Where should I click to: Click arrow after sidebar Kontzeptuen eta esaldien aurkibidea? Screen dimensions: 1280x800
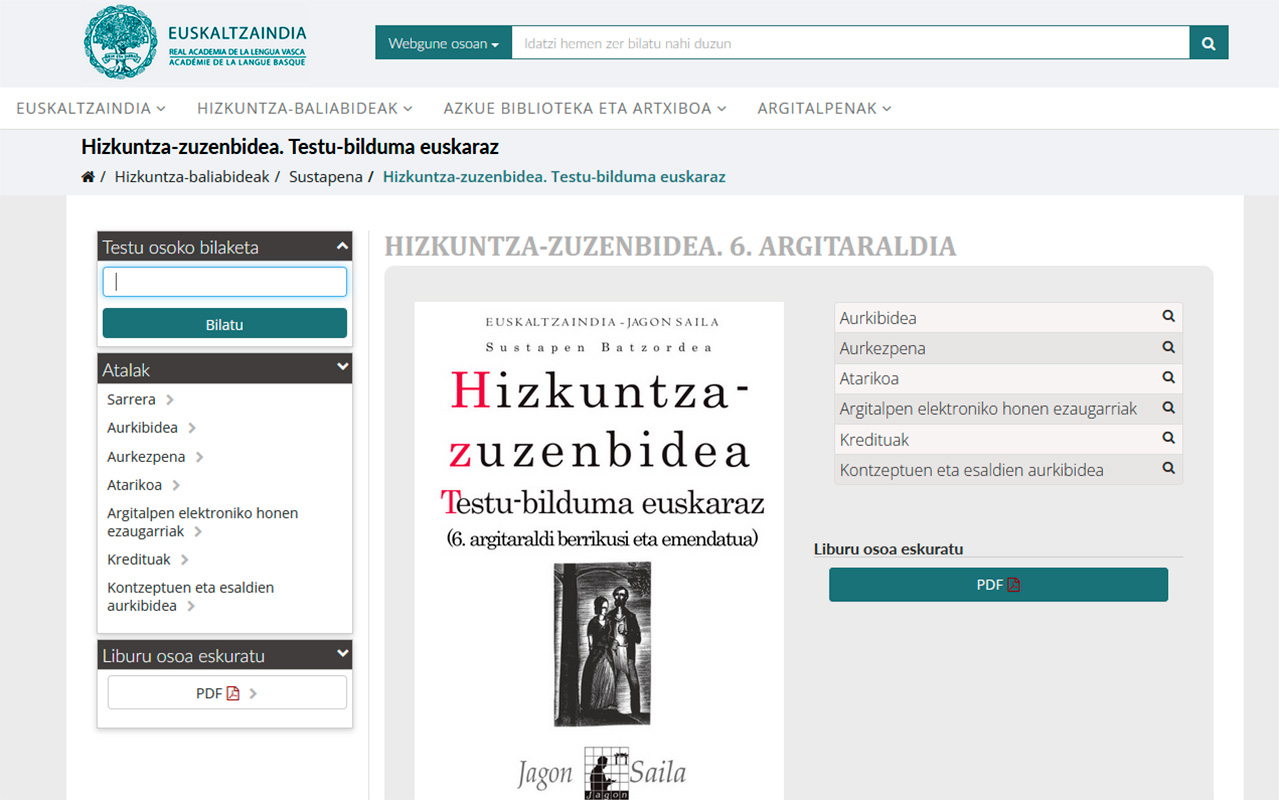[191, 606]
